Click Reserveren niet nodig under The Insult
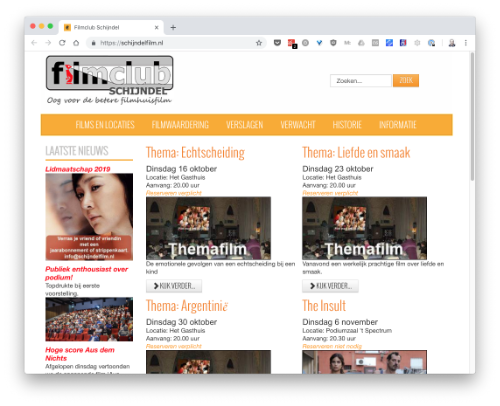This screenshot has height=406, width=500. [x=332, y=346]
